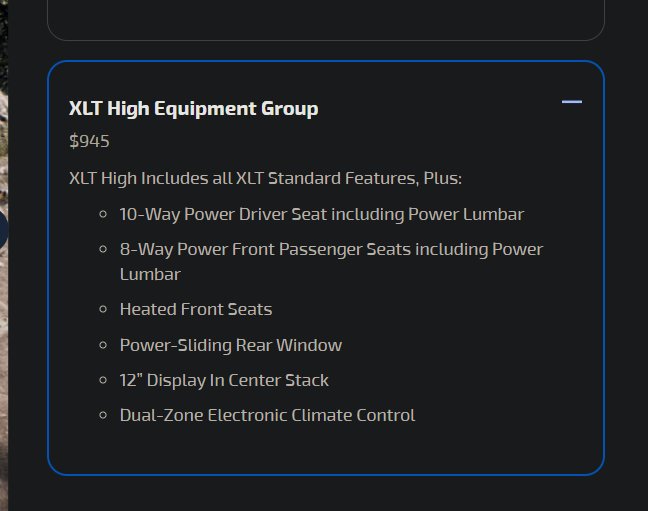Image resolution: width=648 pixels, height=511 pixels.
Task: Select the 12" Display In Center Stack item
Action: pyautogui.click(x=224, y=380)
